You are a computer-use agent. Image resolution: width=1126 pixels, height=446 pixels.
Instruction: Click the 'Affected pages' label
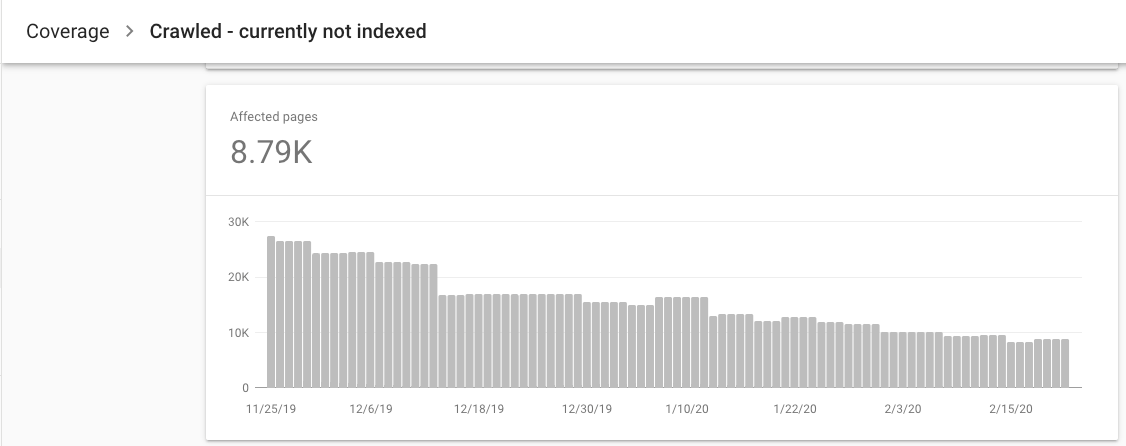coord(274,117)
